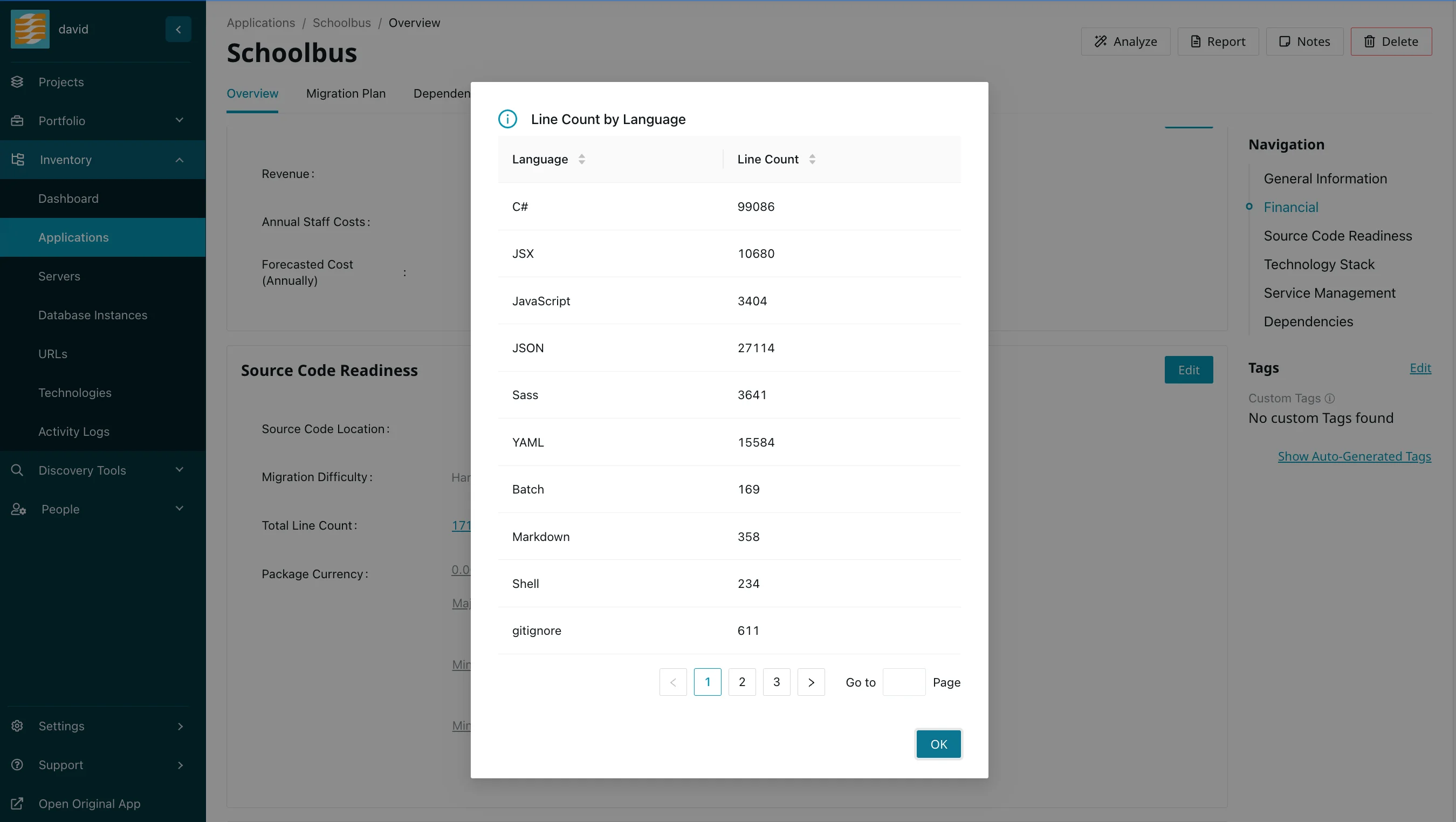Click the previous page arrow in pagination
This screenshot has width=1456, height=822.
[x=673, y=682]
